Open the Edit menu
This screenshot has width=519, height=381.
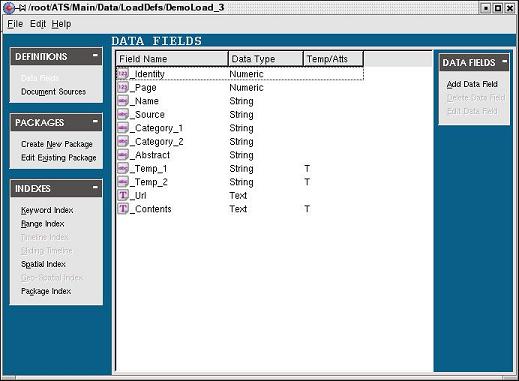[38, 24]
